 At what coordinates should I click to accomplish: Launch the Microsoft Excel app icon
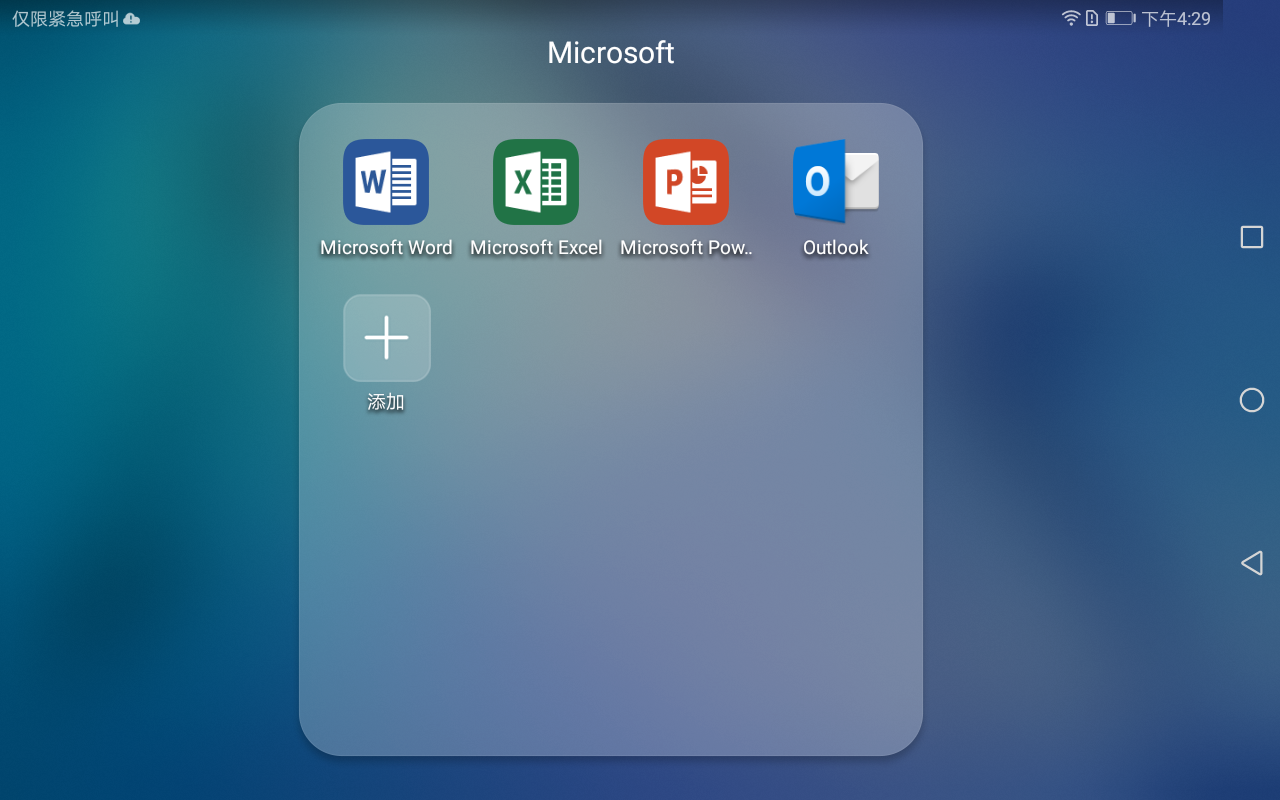point(536,182)
